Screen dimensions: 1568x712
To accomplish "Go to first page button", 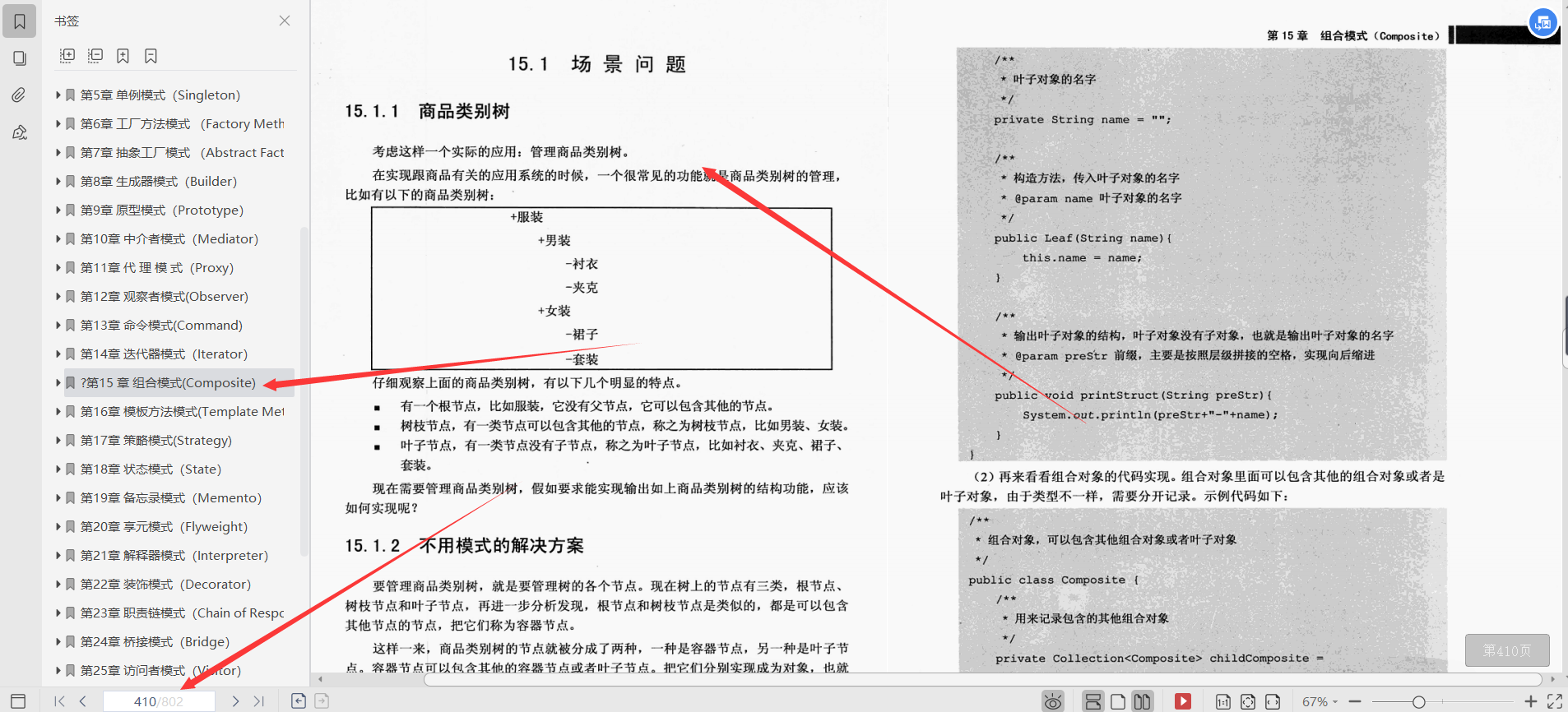I will [59, 701].
